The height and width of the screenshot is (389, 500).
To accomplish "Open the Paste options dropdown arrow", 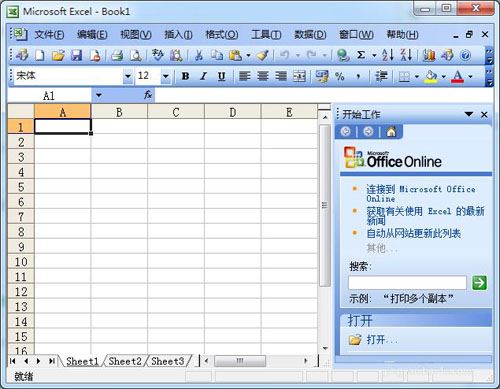I will coord(248,55).
